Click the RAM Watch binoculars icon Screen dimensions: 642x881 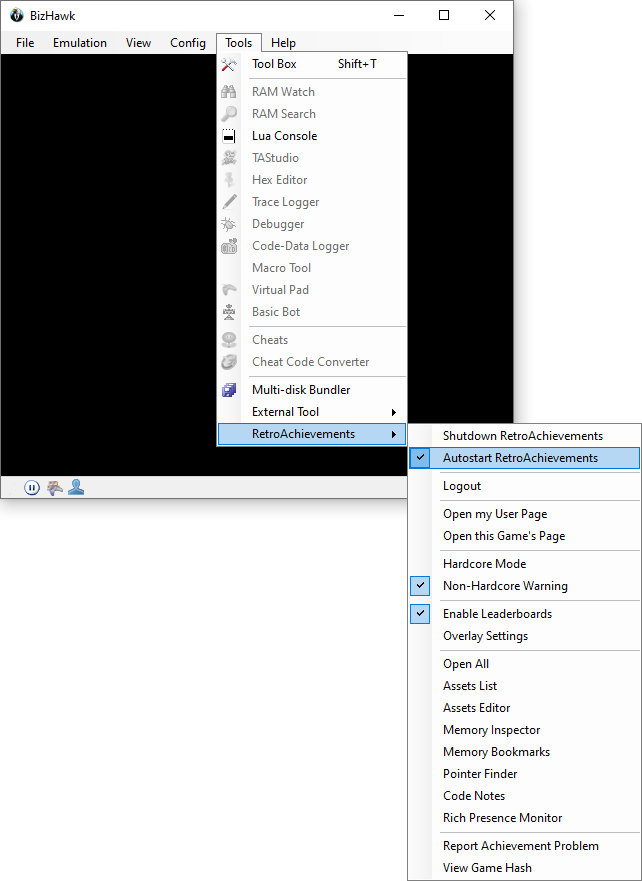click(x=229, y=92)
